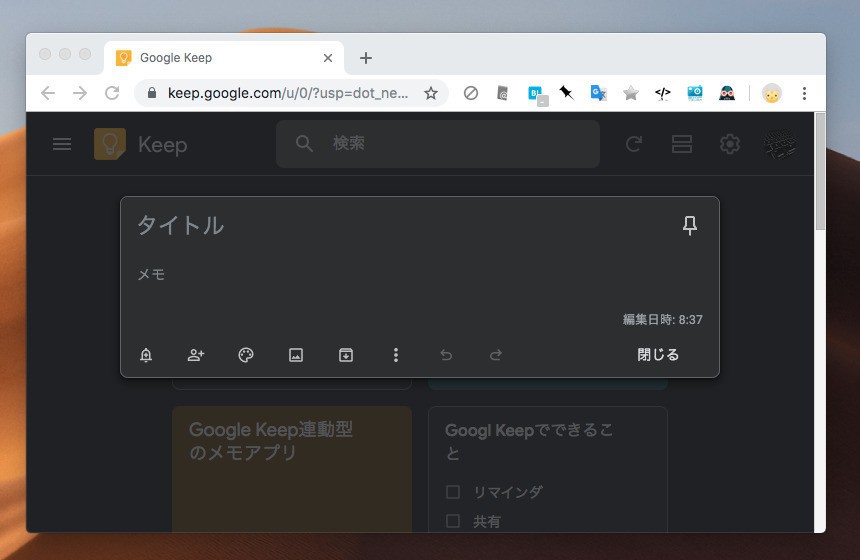Undo the last note edit
The width and height of the screenshot is (860, 560).
tap(446, 355)
